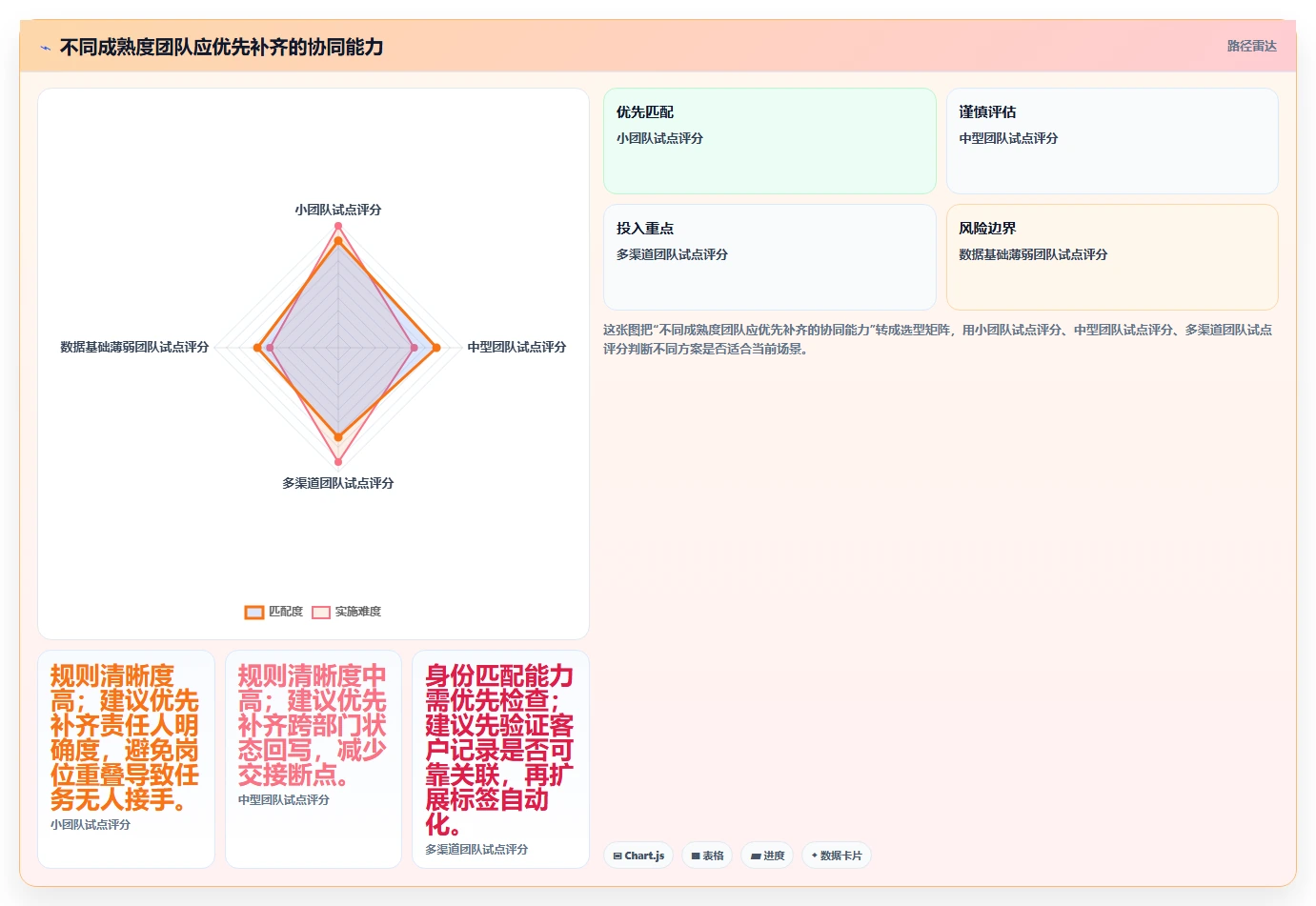
Task: Click the 进度 tag
Action: click(767, 856)
